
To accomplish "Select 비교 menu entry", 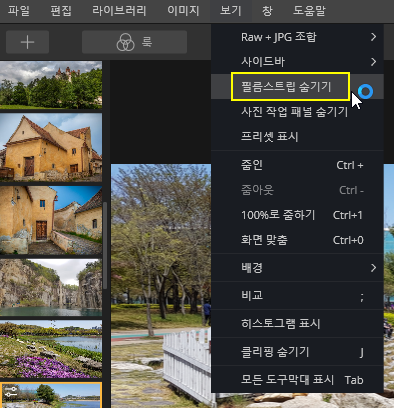I will point(297,295).
